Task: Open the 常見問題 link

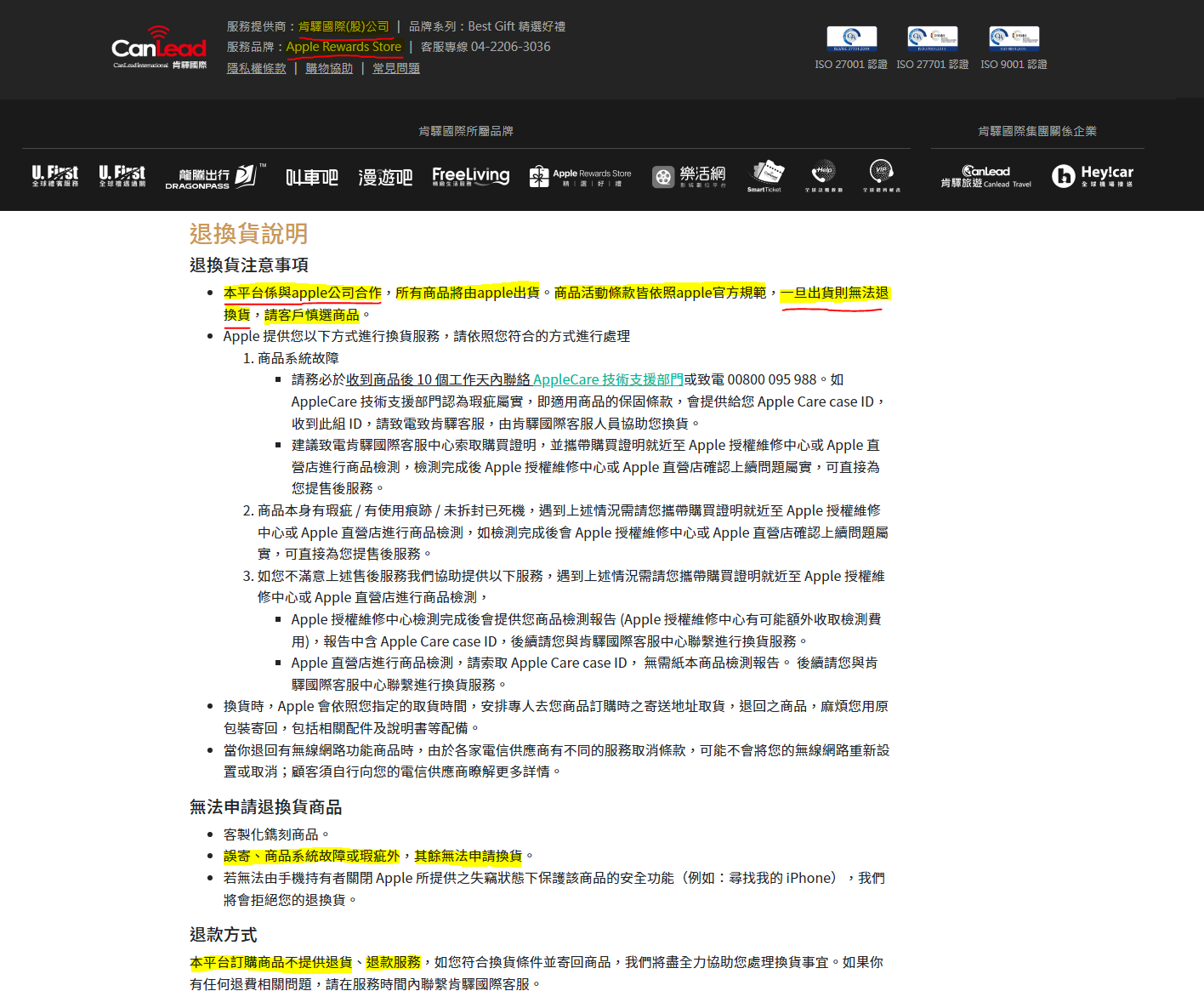Action: point(396,68)
